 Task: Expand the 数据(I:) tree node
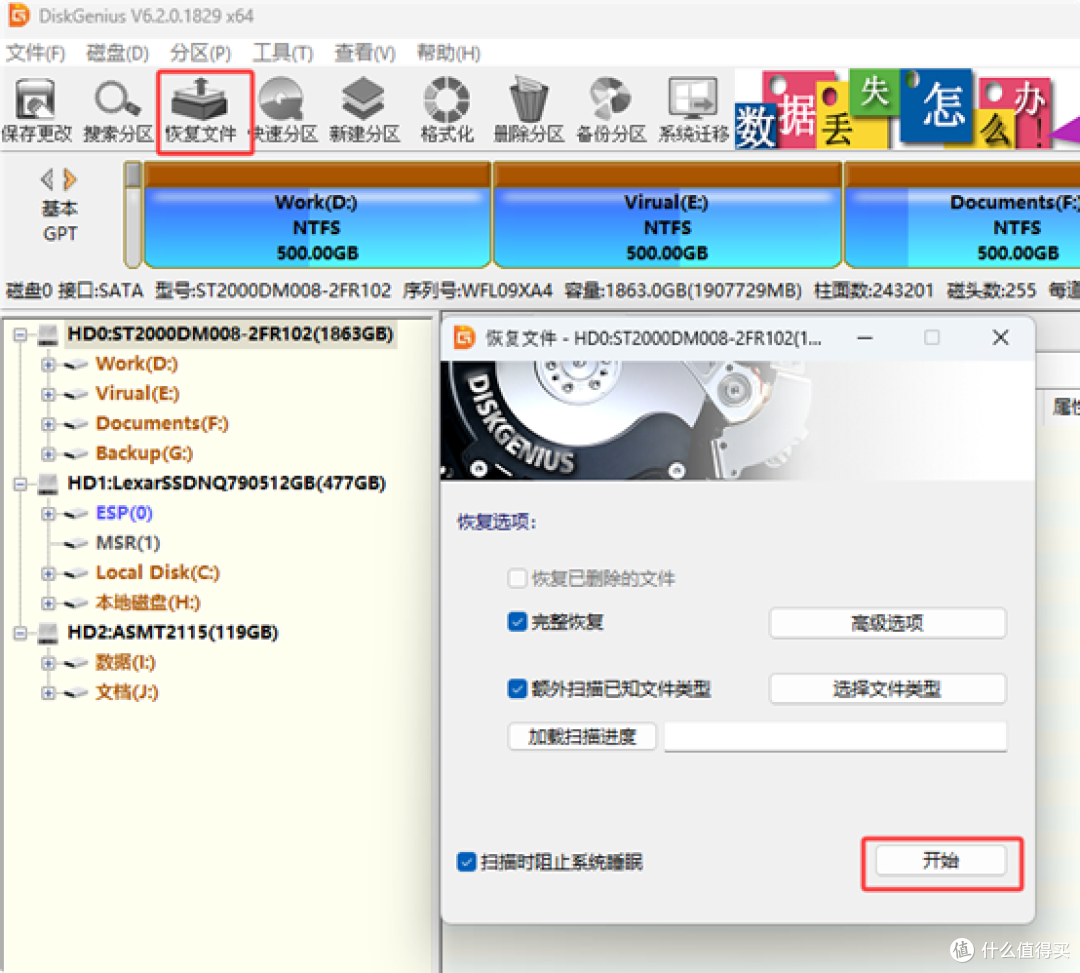coord(48,663)
